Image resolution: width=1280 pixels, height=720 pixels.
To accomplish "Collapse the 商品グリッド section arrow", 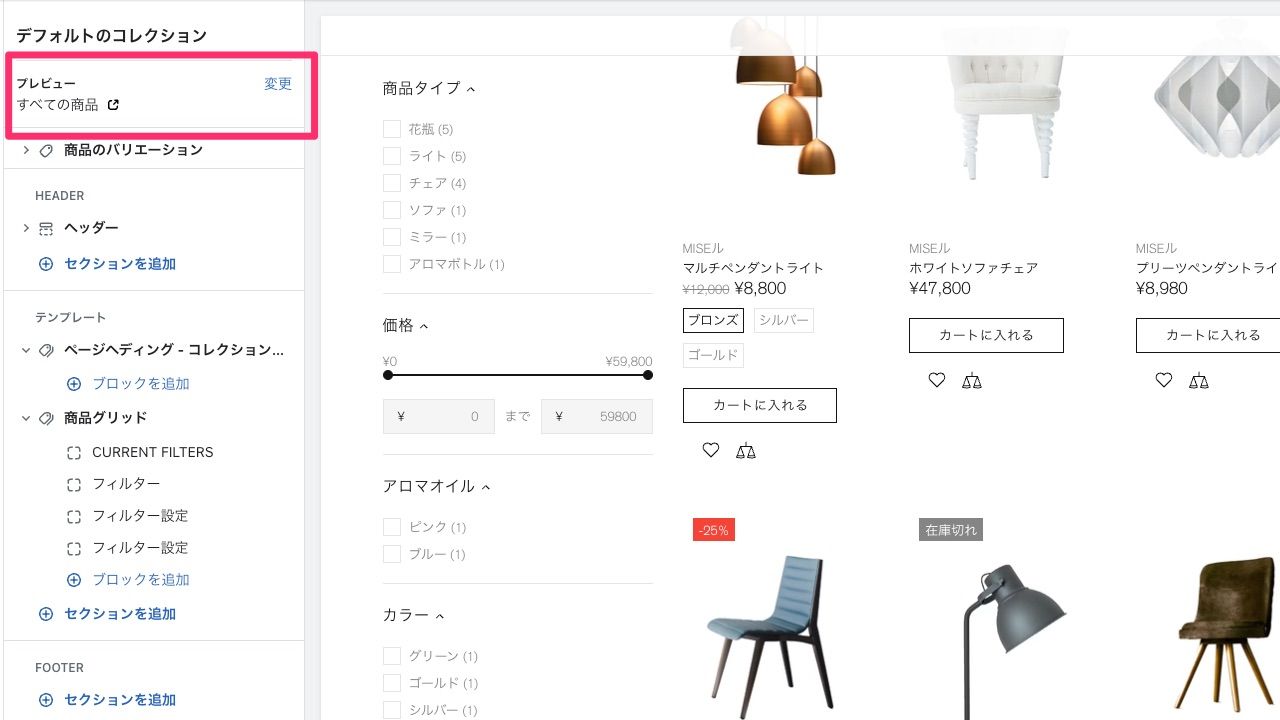I will point(26,418).
